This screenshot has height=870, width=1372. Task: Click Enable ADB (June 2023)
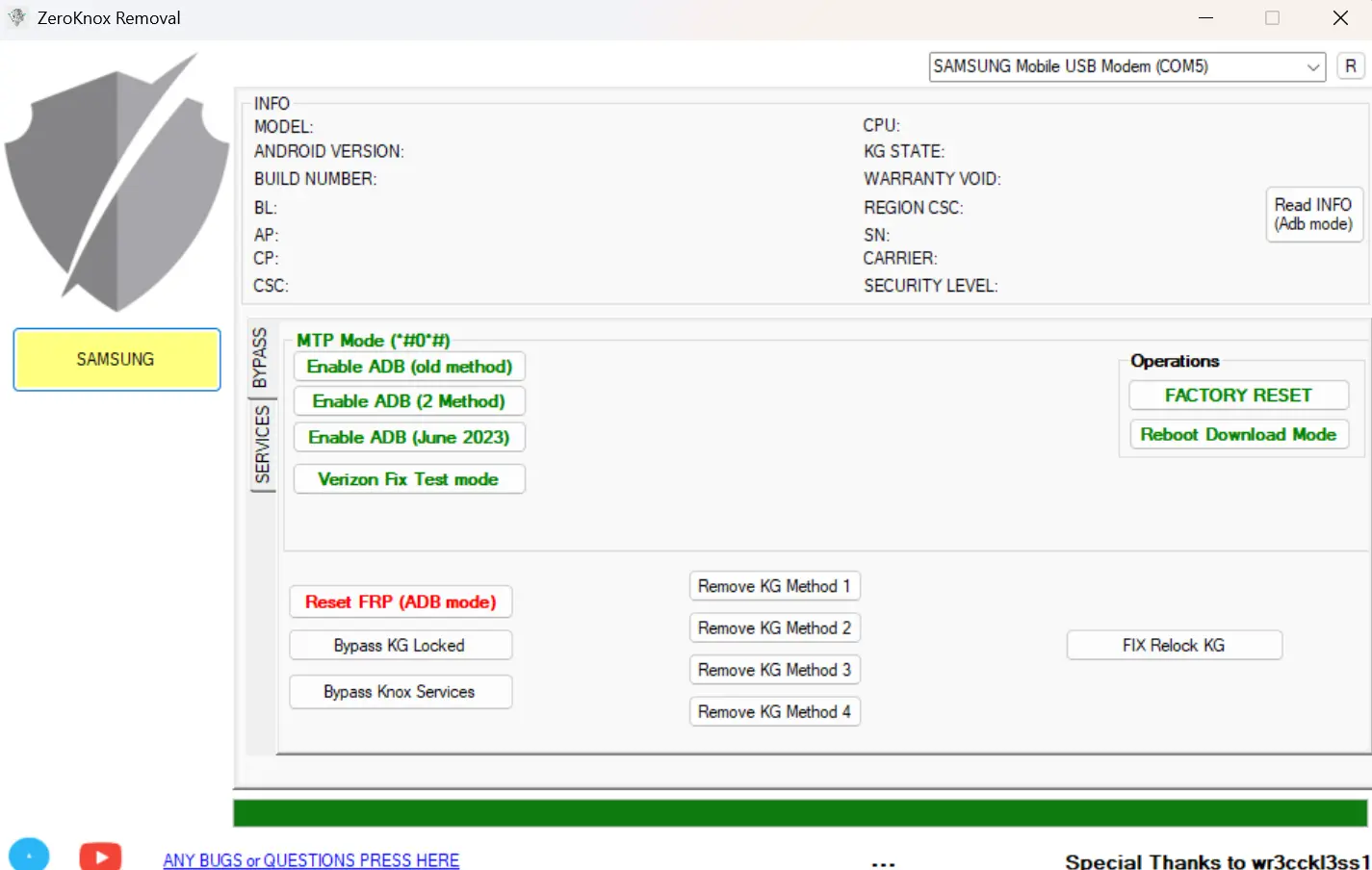[x=409, y=437]
